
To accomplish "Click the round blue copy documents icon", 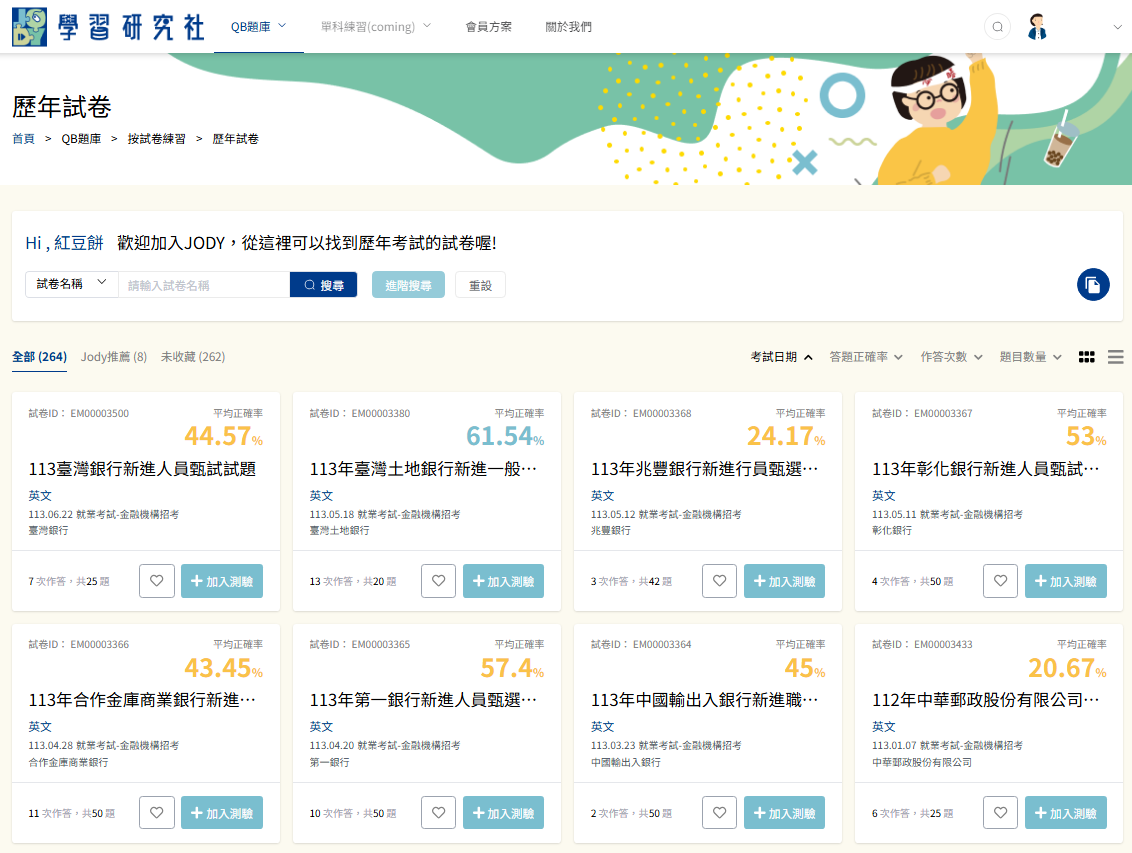I will coord(1093,285).
